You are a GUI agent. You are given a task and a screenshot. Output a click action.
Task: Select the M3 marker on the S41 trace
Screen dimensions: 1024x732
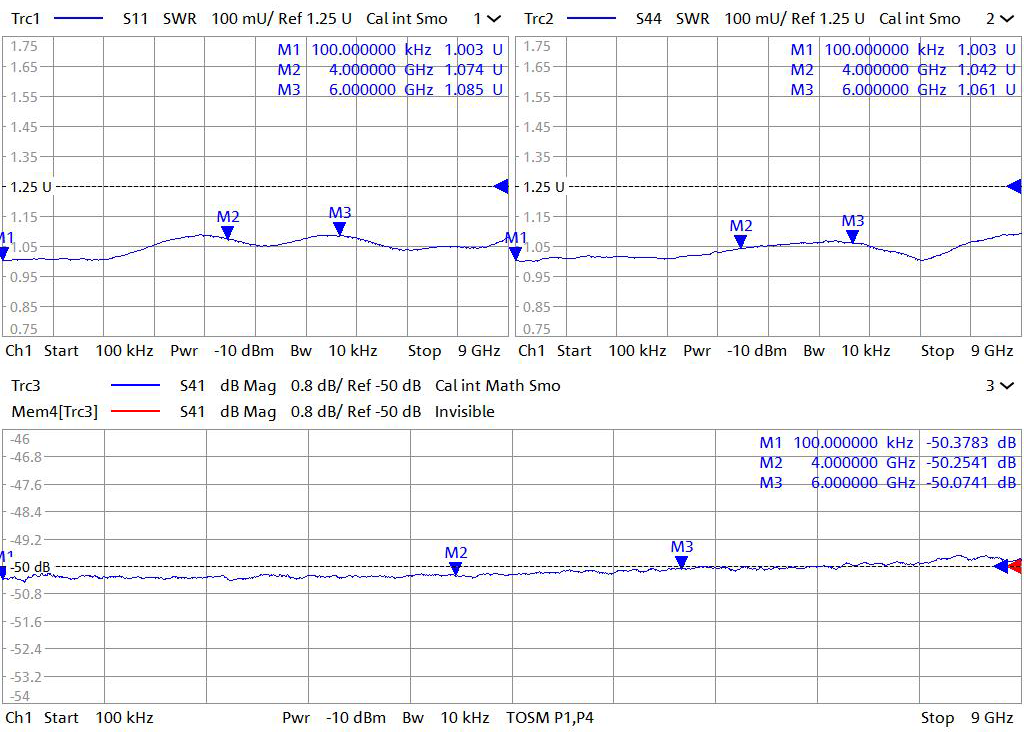coord(682,562)
